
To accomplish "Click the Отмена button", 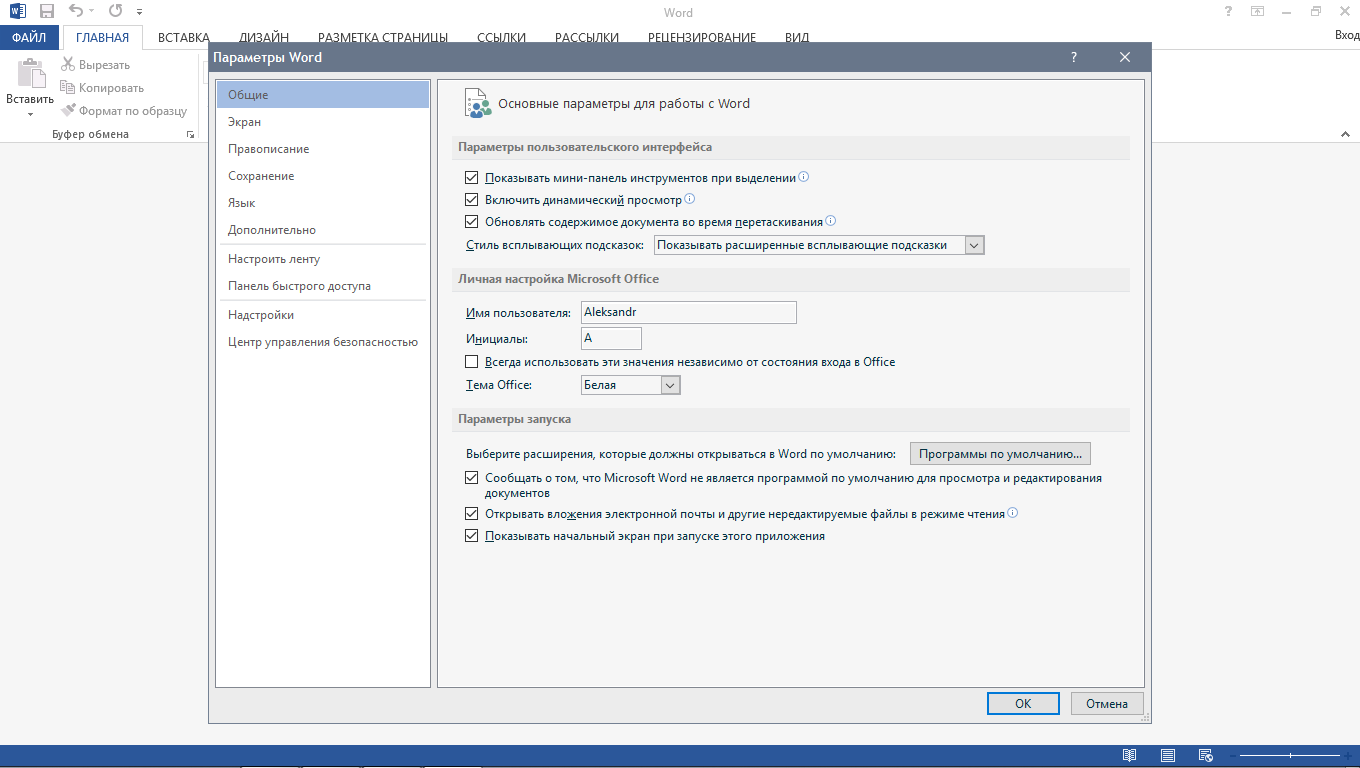I will click(x=1107, y=704).
